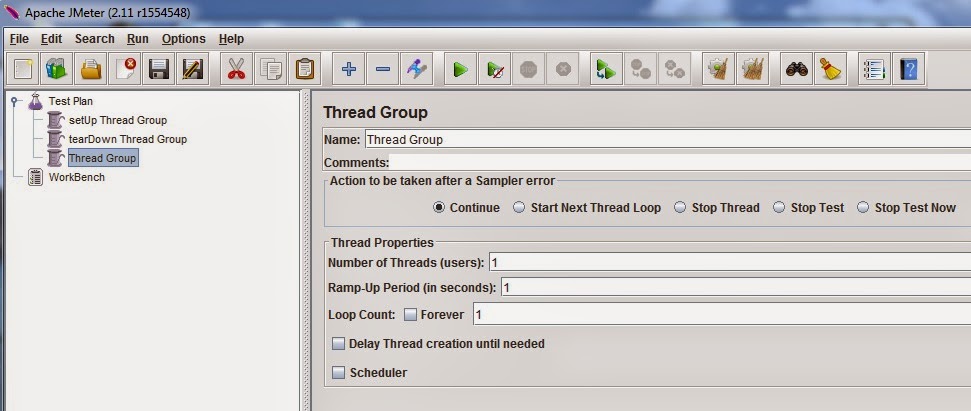Start the test with green arrow
Image resolution: width=971 pixels, height=411 pixels.
coord(460,69)
